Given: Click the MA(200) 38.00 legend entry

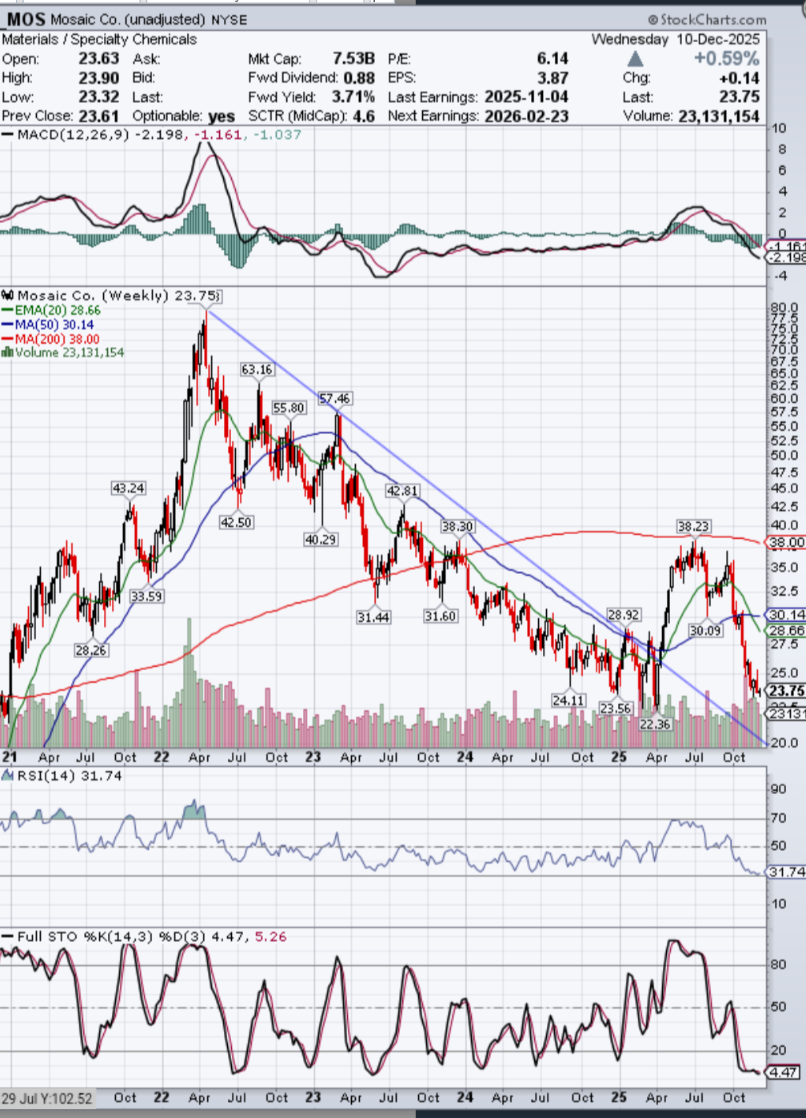Looking at the screenshot, I should 57,339.
